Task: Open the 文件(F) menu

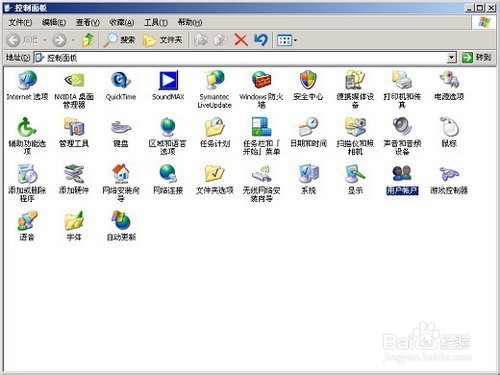Action: pyautogui.click(x=20, y=22)
